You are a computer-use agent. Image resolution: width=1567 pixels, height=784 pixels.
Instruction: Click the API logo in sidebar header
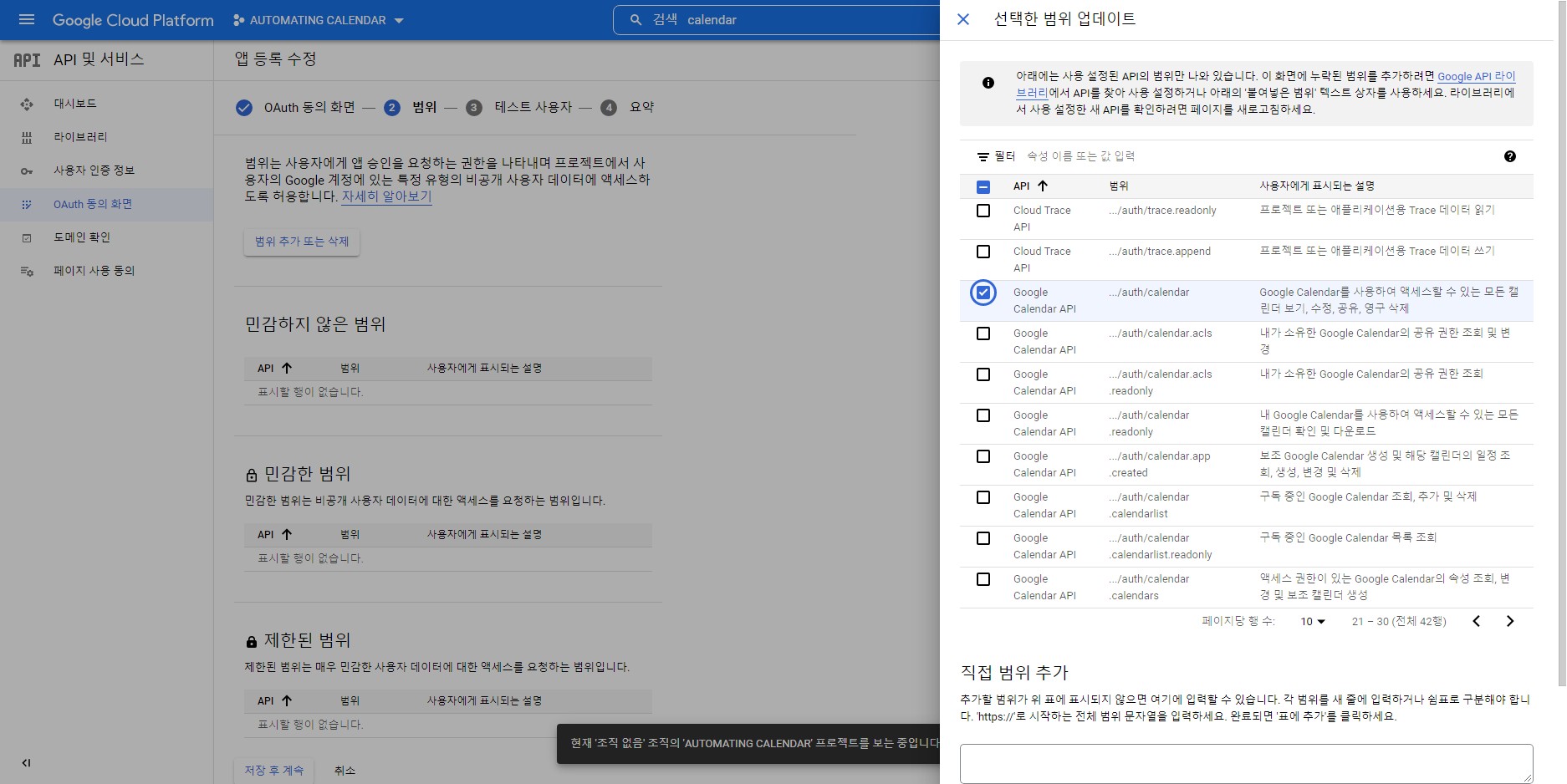(27, 59)
